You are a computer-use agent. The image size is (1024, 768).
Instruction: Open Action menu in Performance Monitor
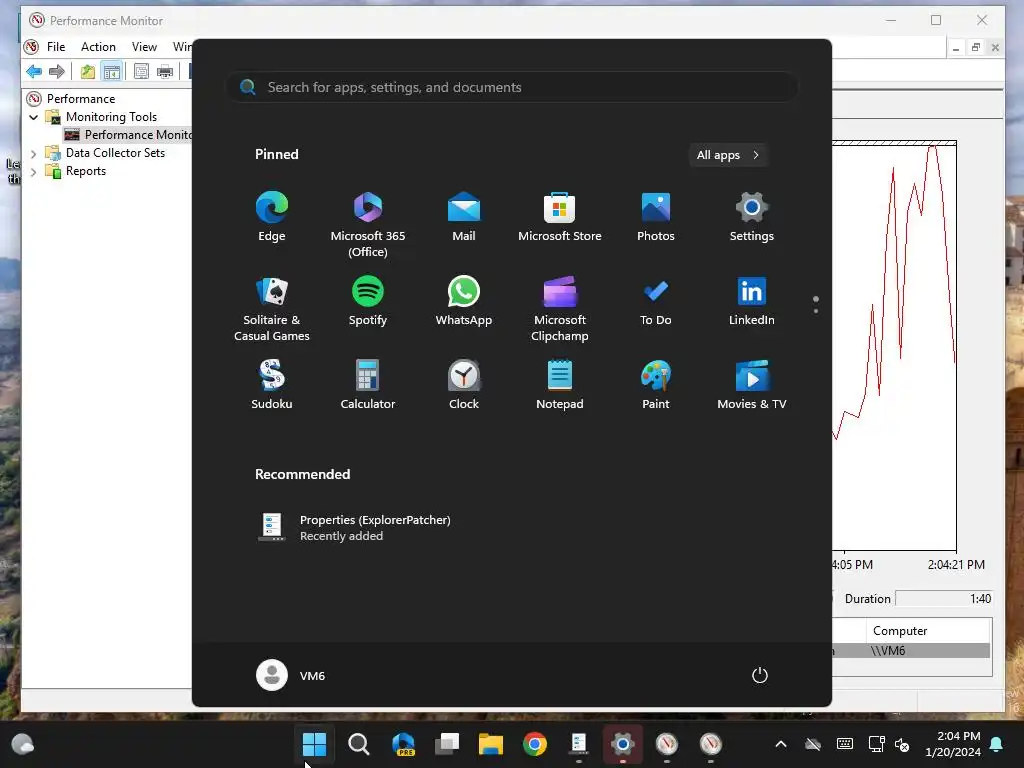pos(98,47)
